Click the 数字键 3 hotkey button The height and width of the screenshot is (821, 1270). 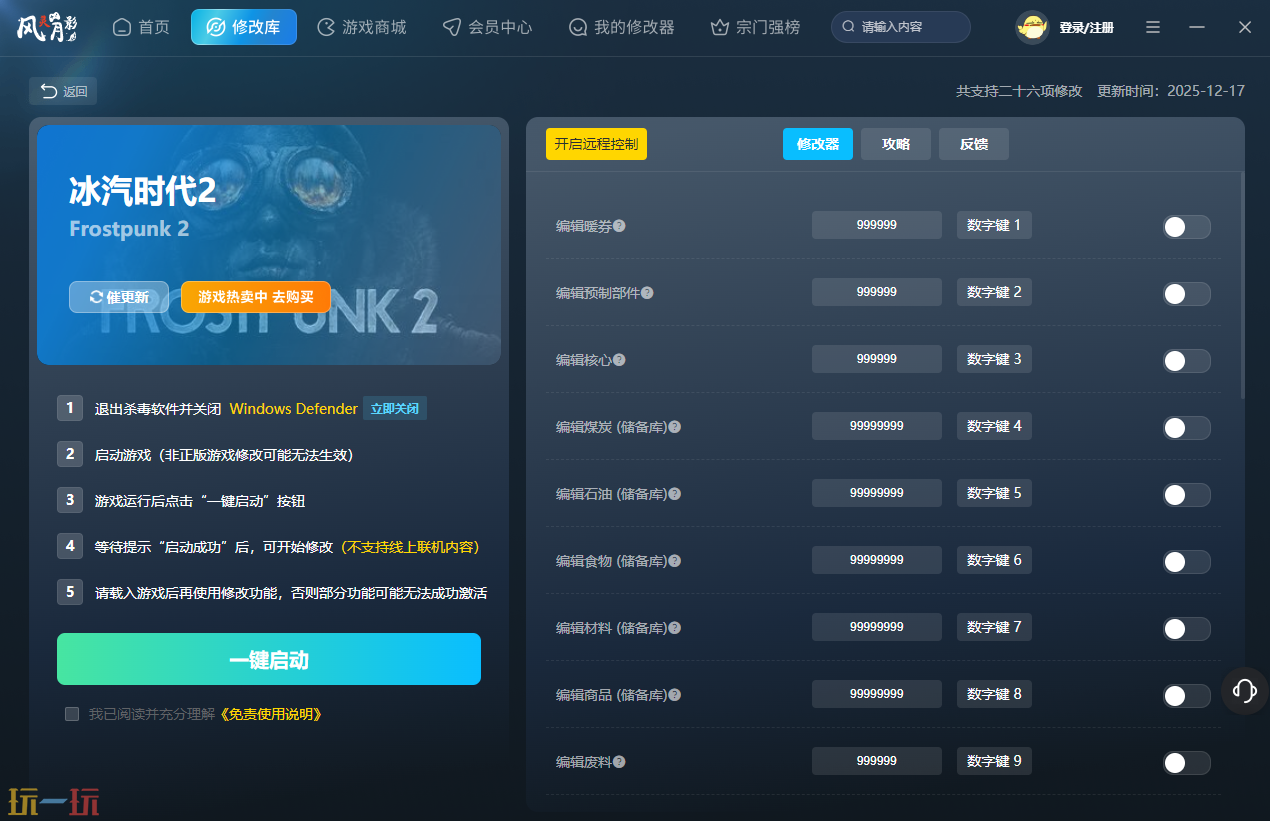coord(994,359)
